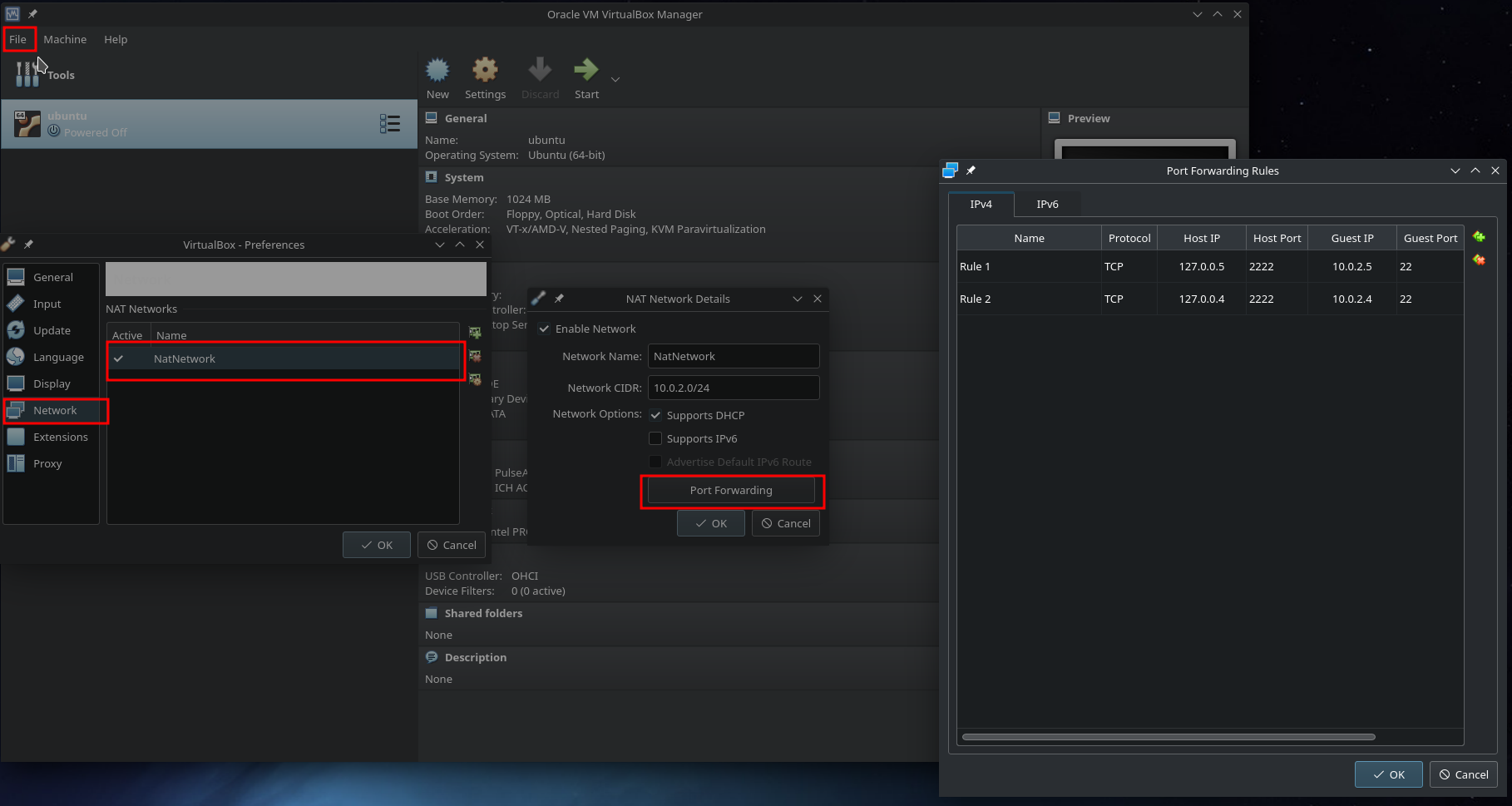This screenshot has height=806, width=1512.
Task: Select Display in Preferences sidebar
Action: [x=52, y=383]
